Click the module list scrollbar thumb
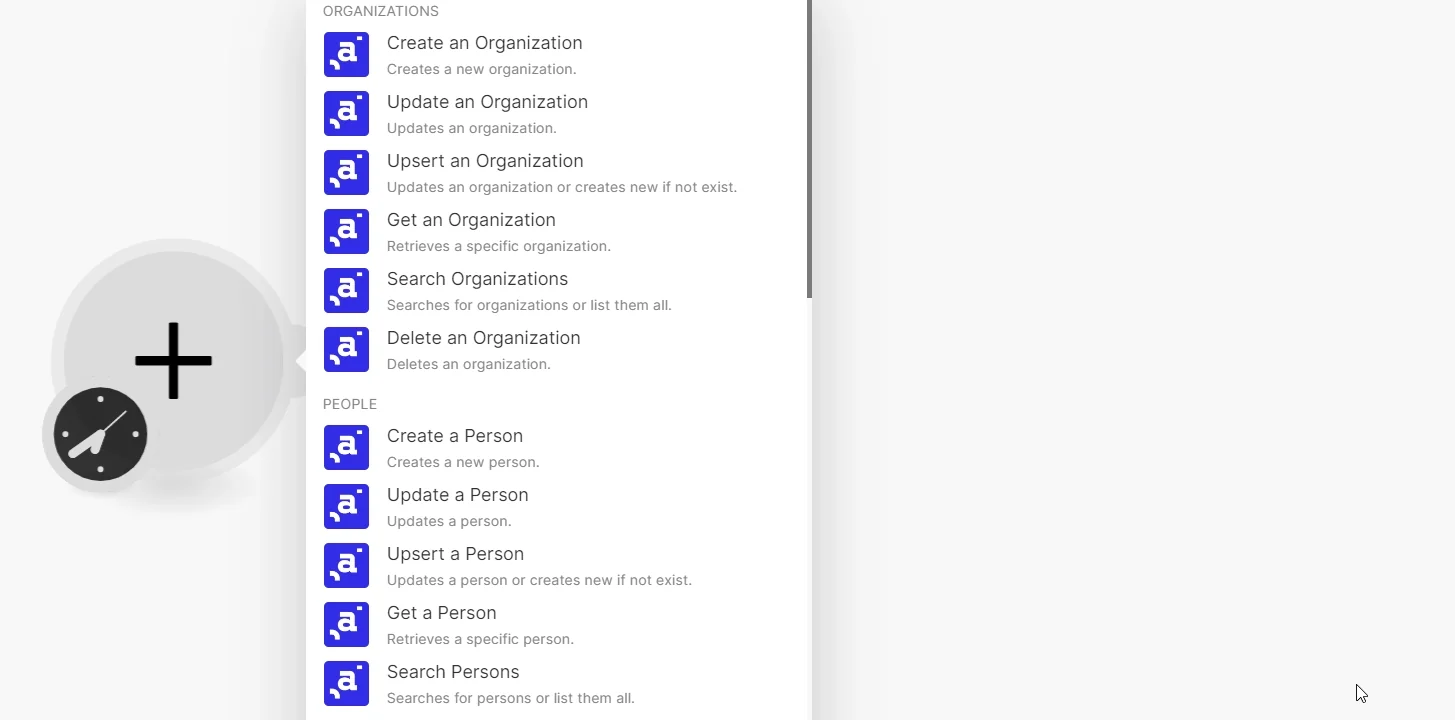Viewport: 1455px width, 720px height. pos(809,149)
